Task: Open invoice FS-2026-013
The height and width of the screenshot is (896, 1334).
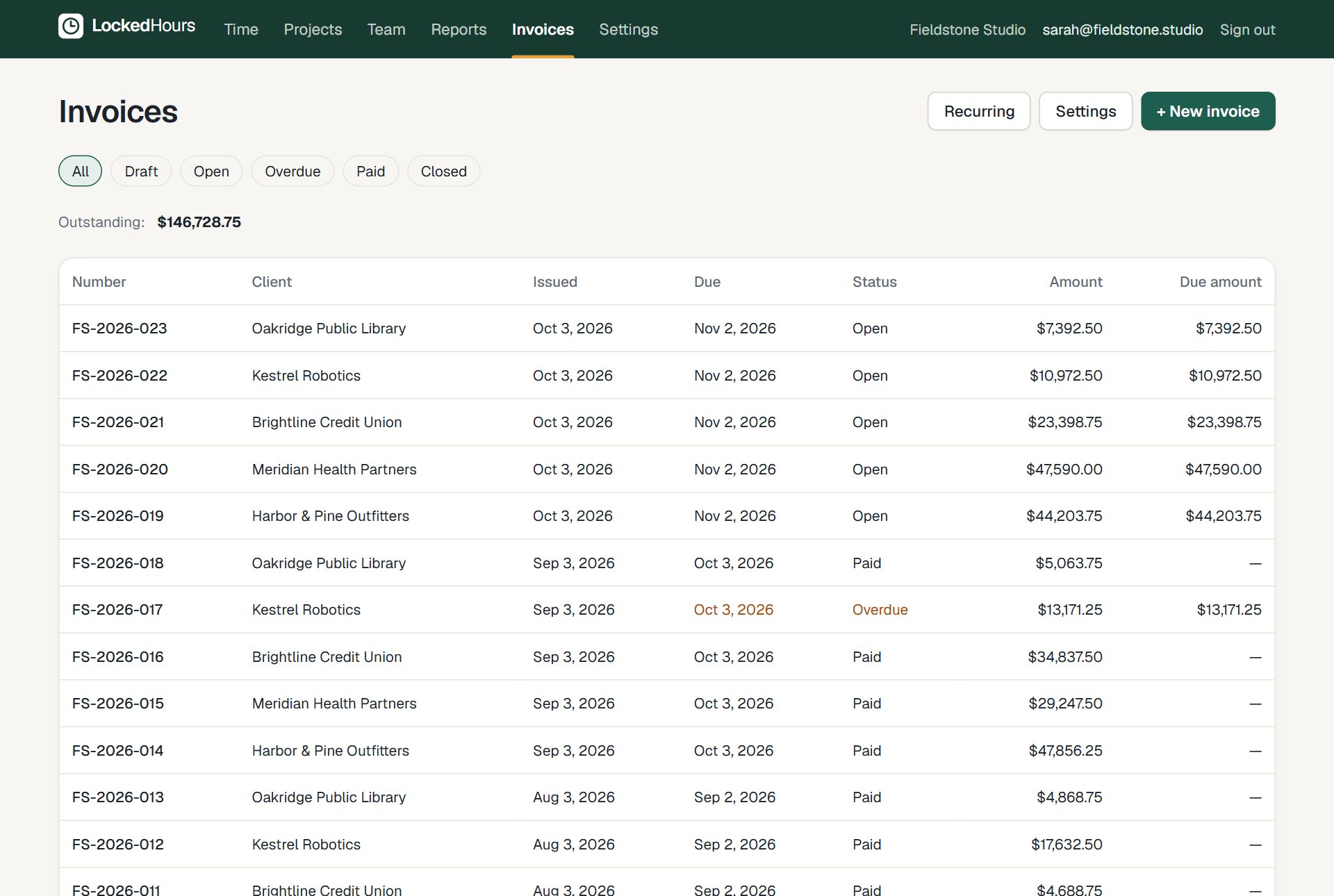Action: coord(118,797)
